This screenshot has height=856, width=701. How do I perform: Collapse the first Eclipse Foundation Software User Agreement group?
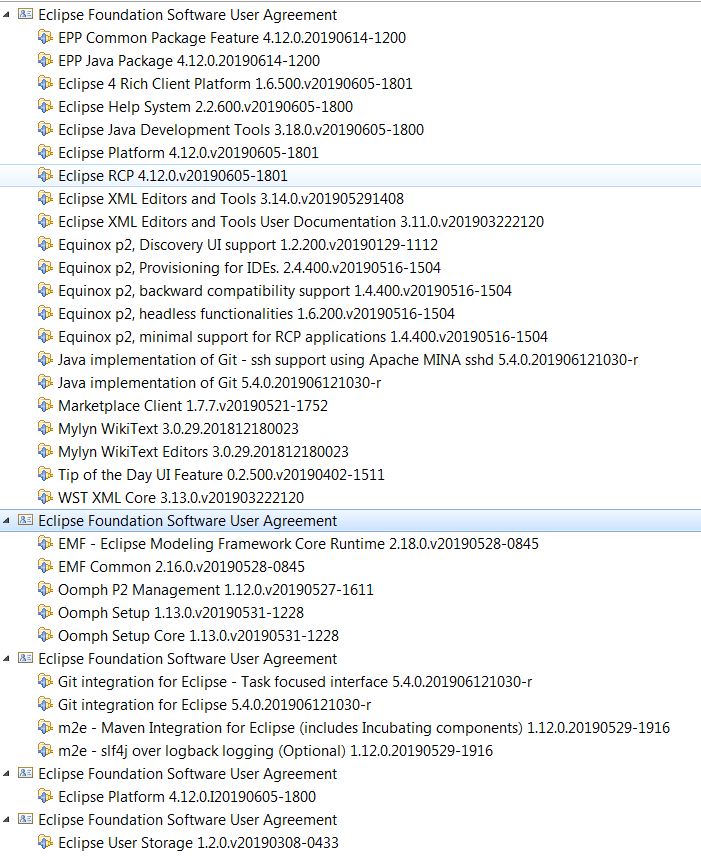(9, 15)
